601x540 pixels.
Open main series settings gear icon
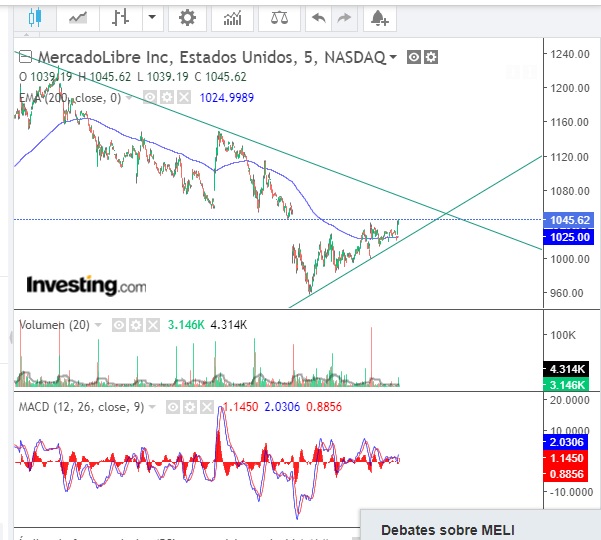(431, 57)
